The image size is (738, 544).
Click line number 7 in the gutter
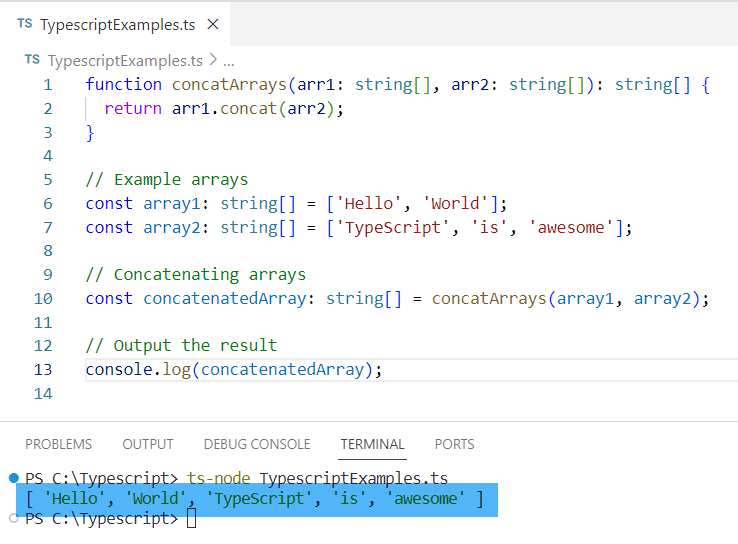point(48,227)
